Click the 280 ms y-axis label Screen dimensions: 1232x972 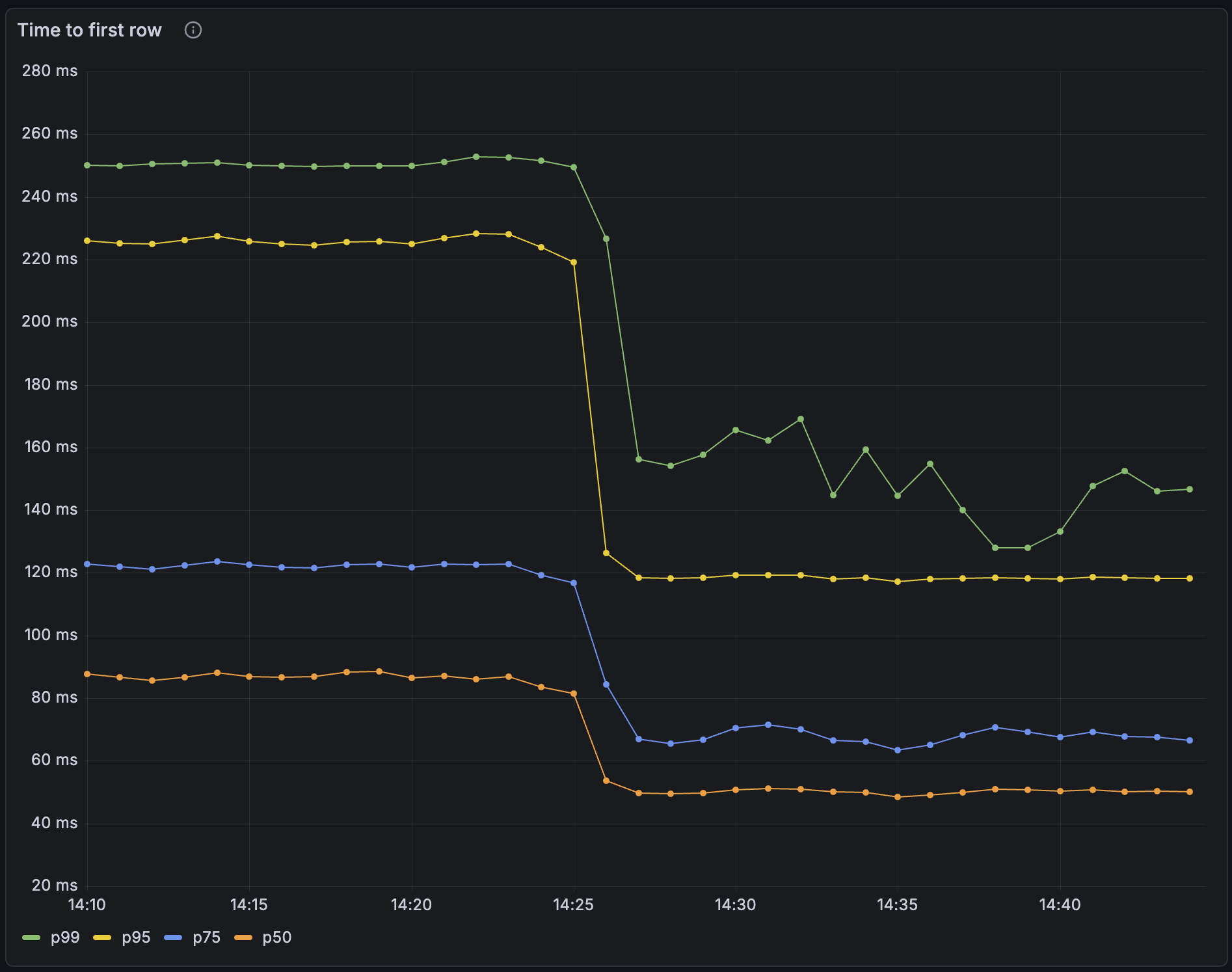(49, 71)
